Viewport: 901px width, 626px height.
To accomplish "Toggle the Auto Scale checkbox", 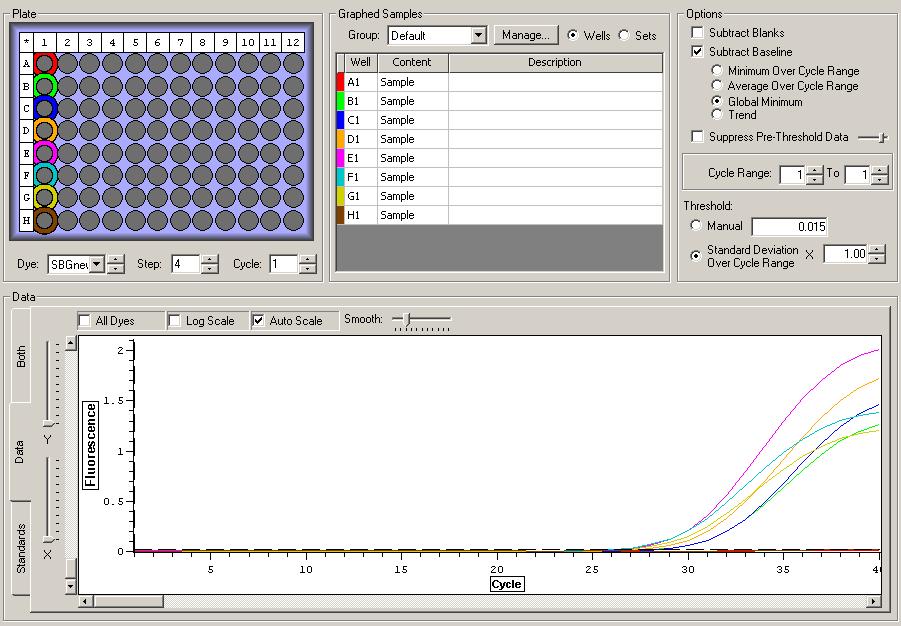I will pyautogui.click(x=259, y=321).
